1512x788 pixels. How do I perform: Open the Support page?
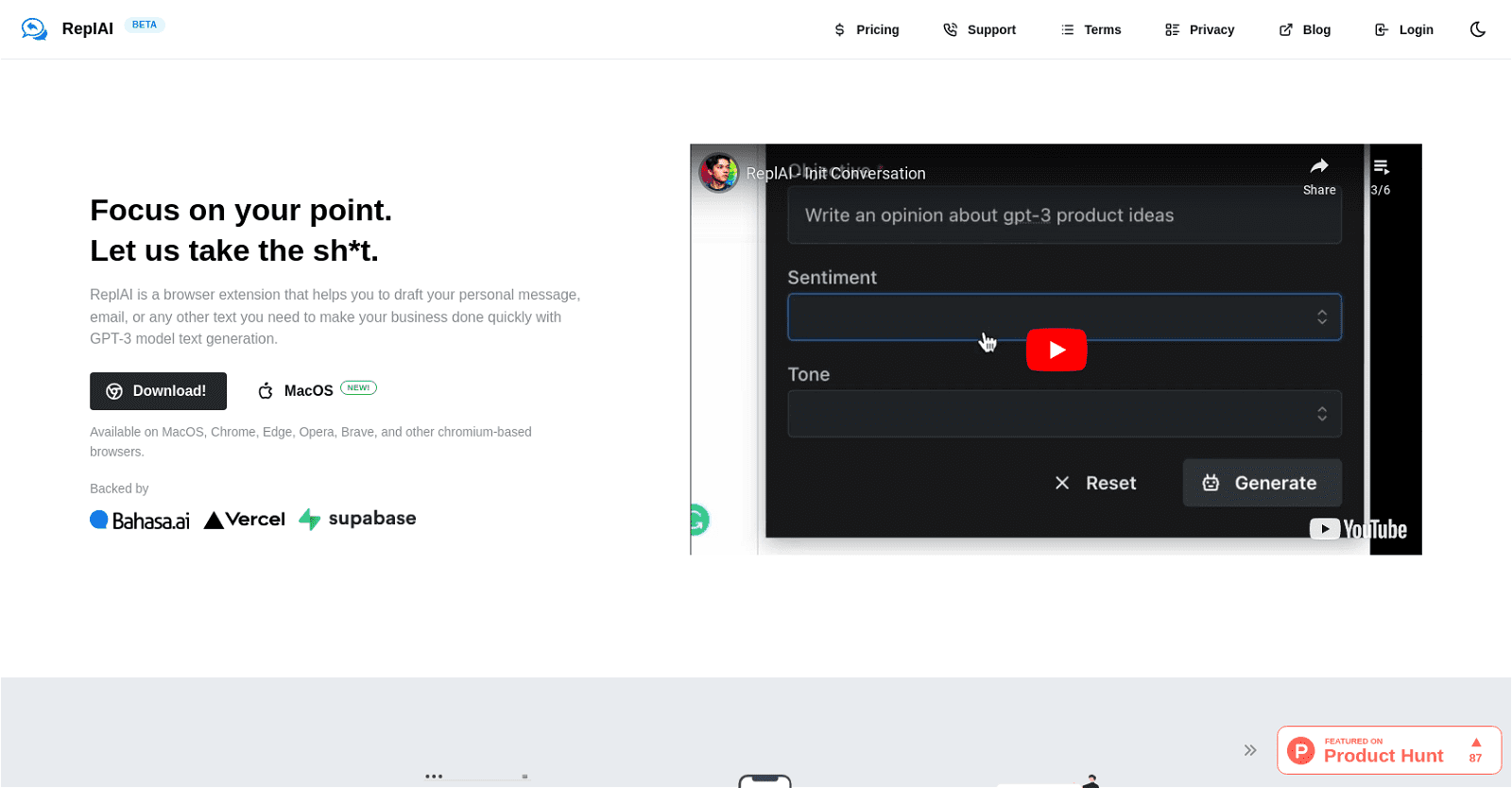980,30
